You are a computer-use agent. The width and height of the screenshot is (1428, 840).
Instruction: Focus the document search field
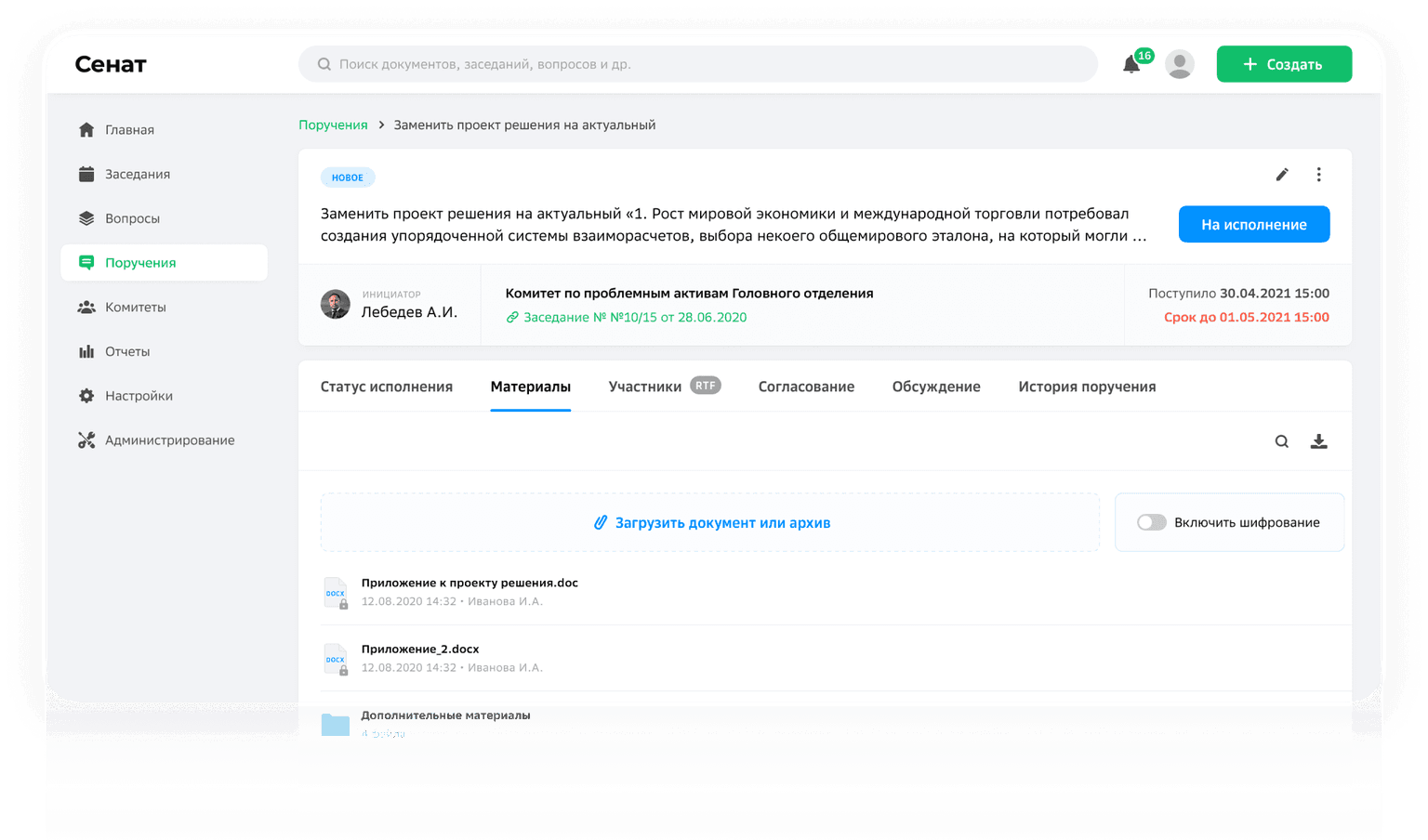(x=698, y=64)
